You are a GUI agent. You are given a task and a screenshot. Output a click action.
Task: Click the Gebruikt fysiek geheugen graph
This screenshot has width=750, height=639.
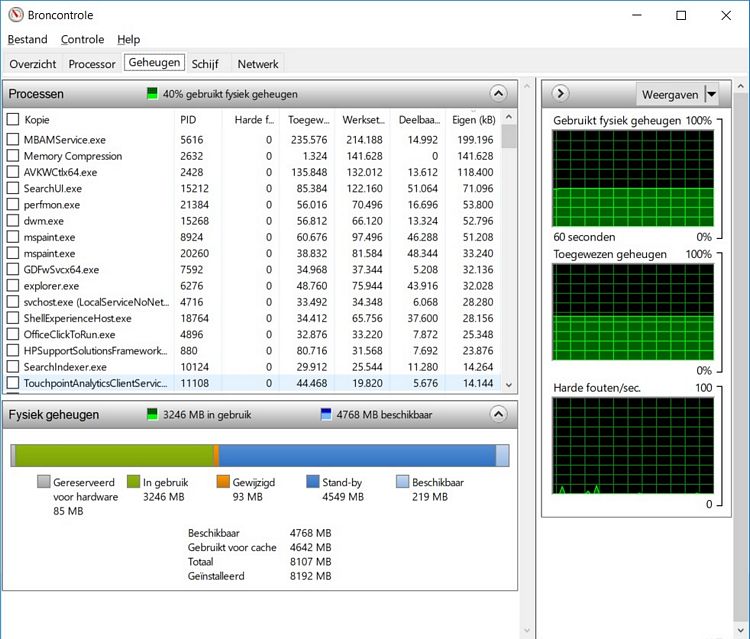coord(633,178)
